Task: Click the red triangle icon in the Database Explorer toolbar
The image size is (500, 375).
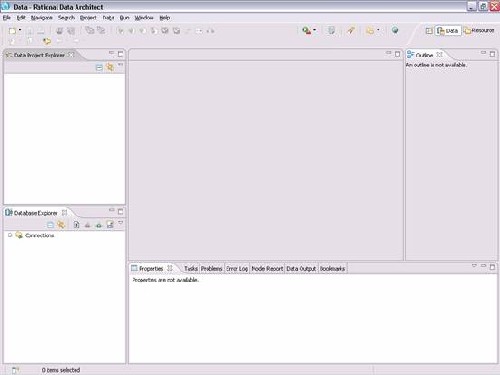Action: pos(87,225)
